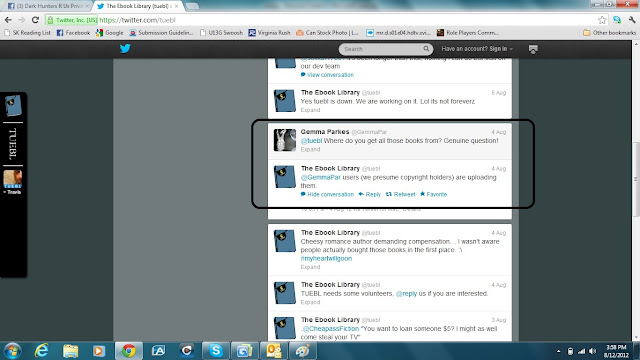Click the browser back arrow

(8, 20)
